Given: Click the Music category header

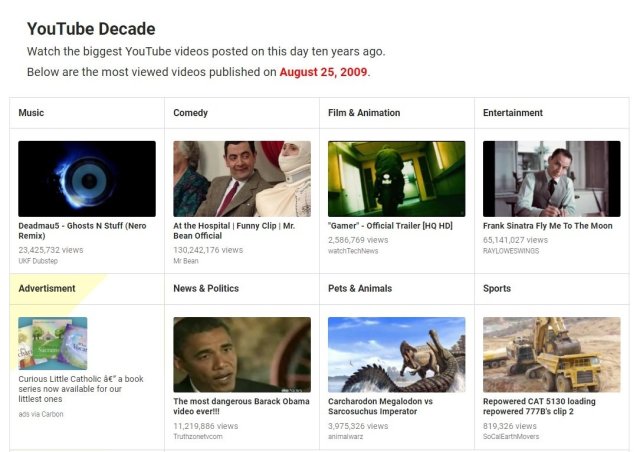Looking at the screenshot, I should point(31,113).
